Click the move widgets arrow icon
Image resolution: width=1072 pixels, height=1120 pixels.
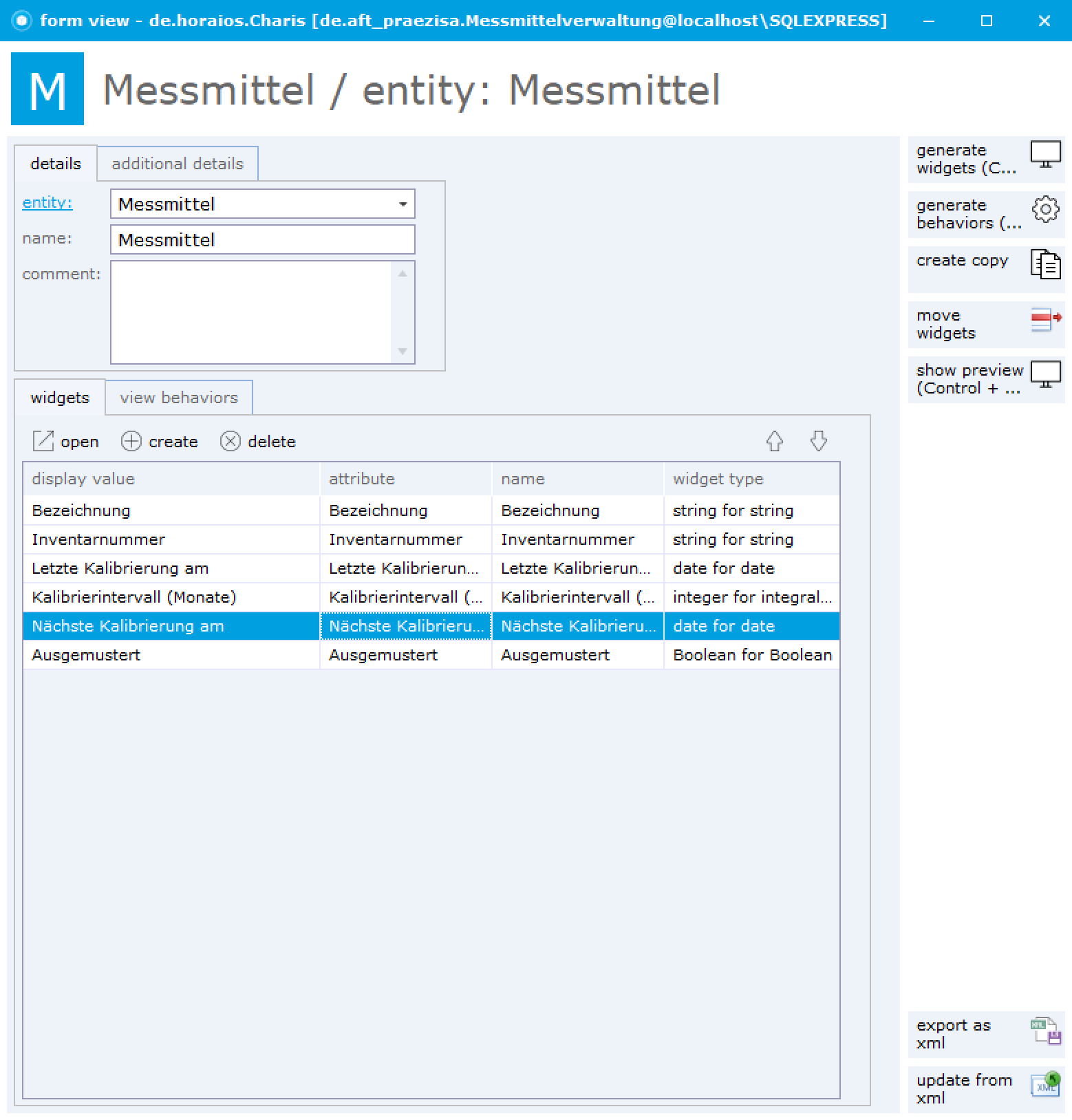tap(1046, 319)
